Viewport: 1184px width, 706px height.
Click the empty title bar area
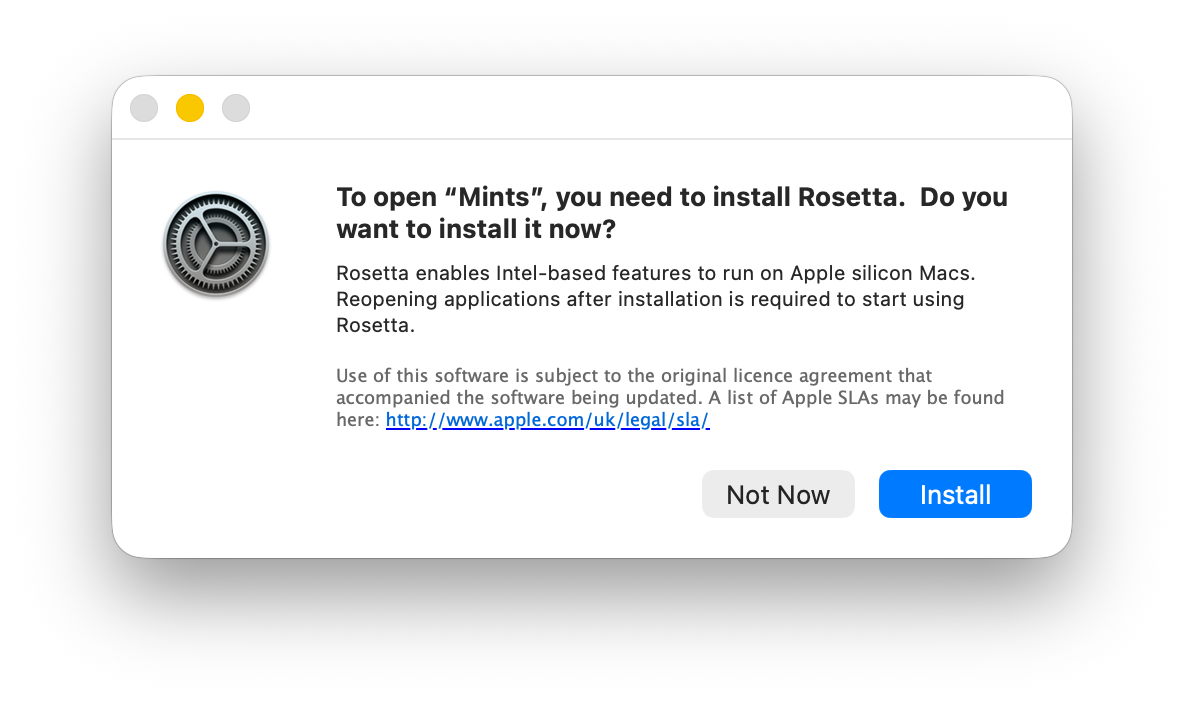(x=650, y=108)
